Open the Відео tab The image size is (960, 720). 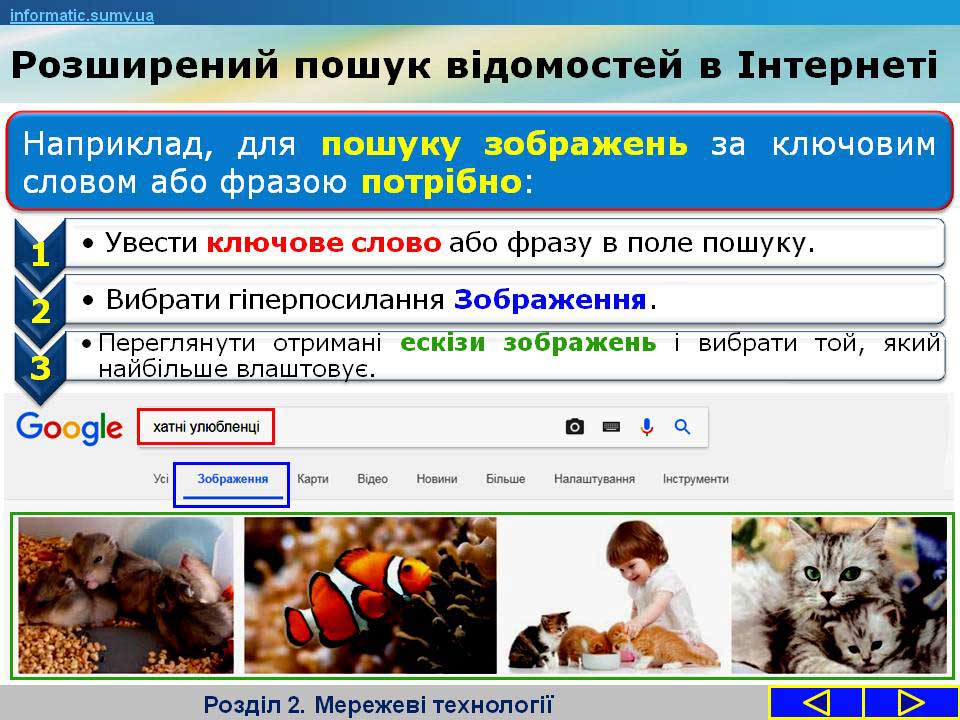coord(372,480)
